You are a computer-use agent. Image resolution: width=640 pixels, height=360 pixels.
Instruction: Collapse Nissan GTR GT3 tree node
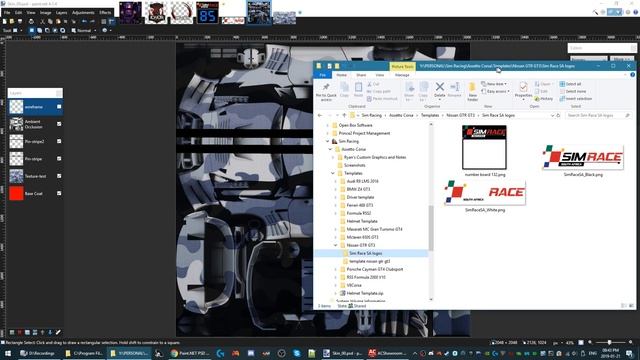tap(336, 245)
